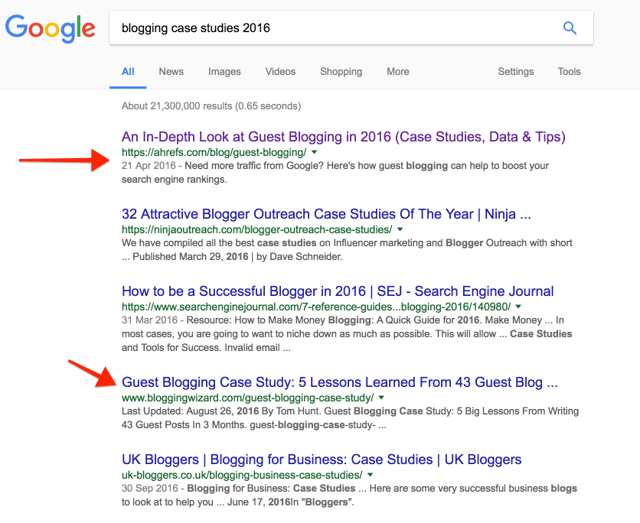Screen dimensions: 640x523
Task: Expand dropdown arrow beside uk-bloggers.co.uk URL
Action: pyautogui.click(x=370, y=475)
